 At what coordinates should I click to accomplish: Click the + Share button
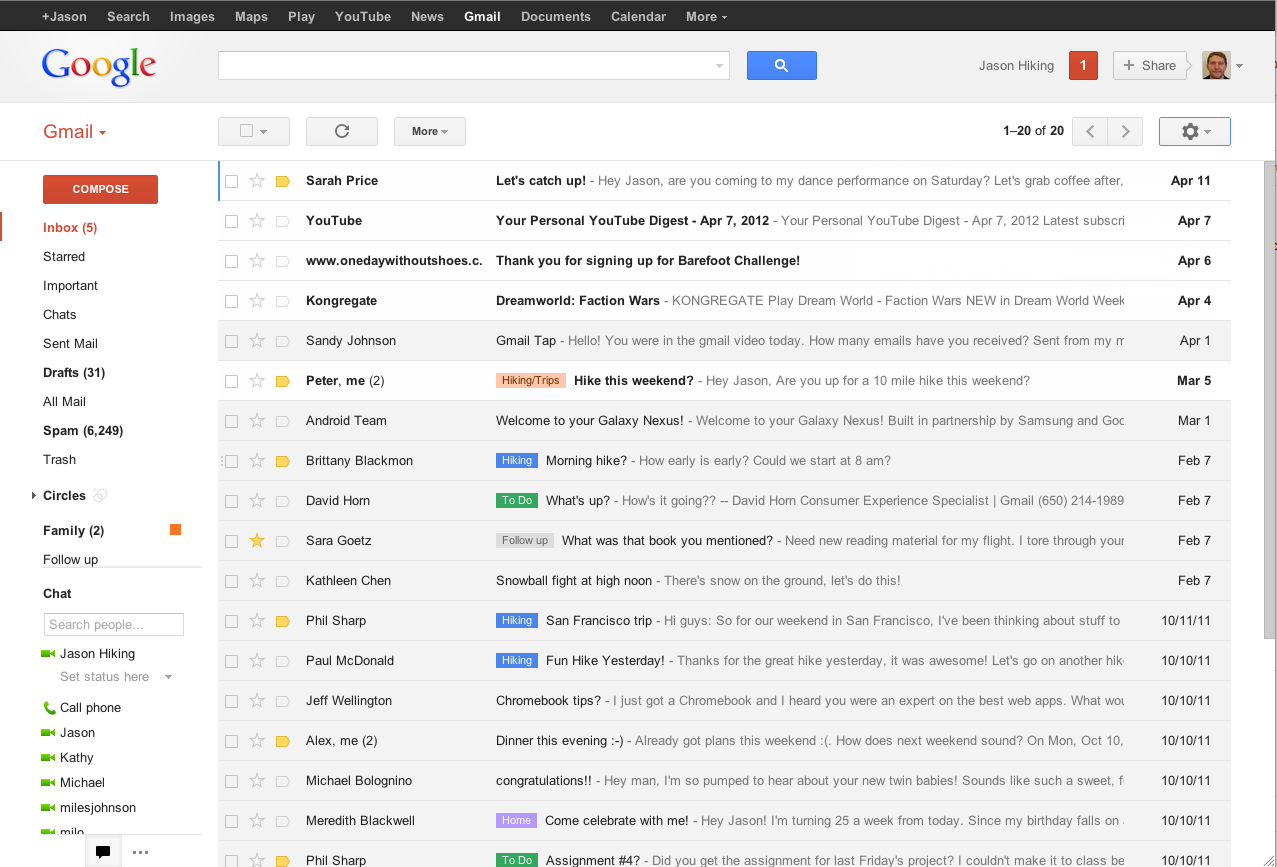1150,65
